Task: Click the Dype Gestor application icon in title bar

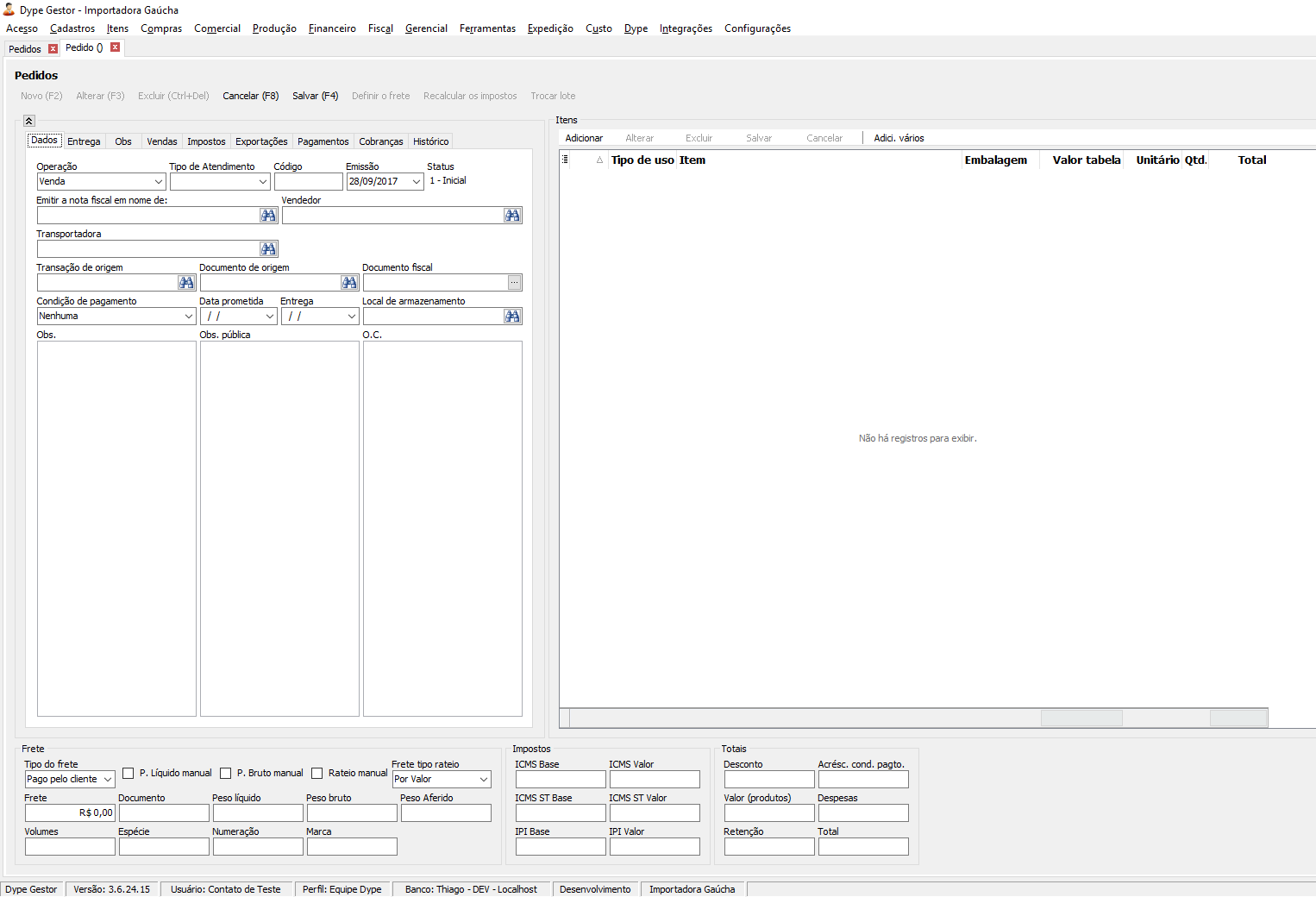Action: tap(9, 9)
